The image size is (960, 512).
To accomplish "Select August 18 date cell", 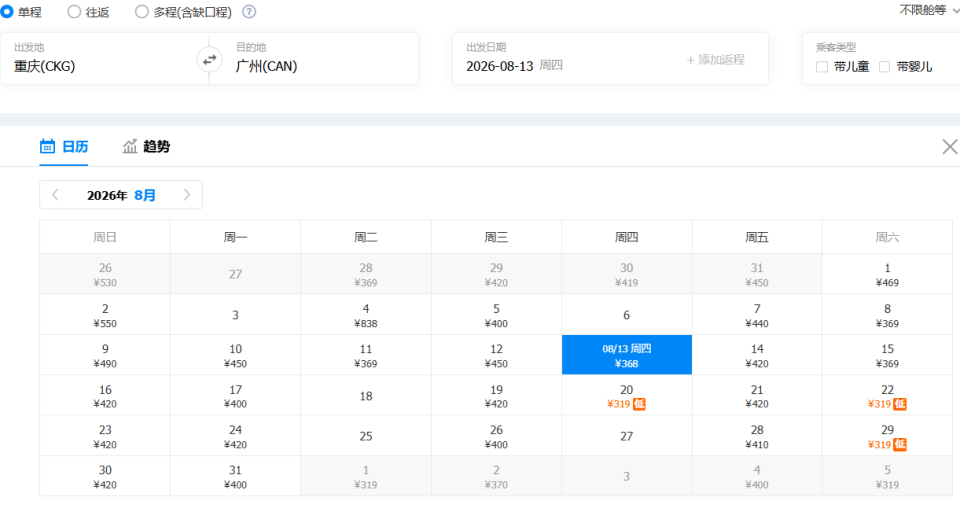I will tap(366, 396).
